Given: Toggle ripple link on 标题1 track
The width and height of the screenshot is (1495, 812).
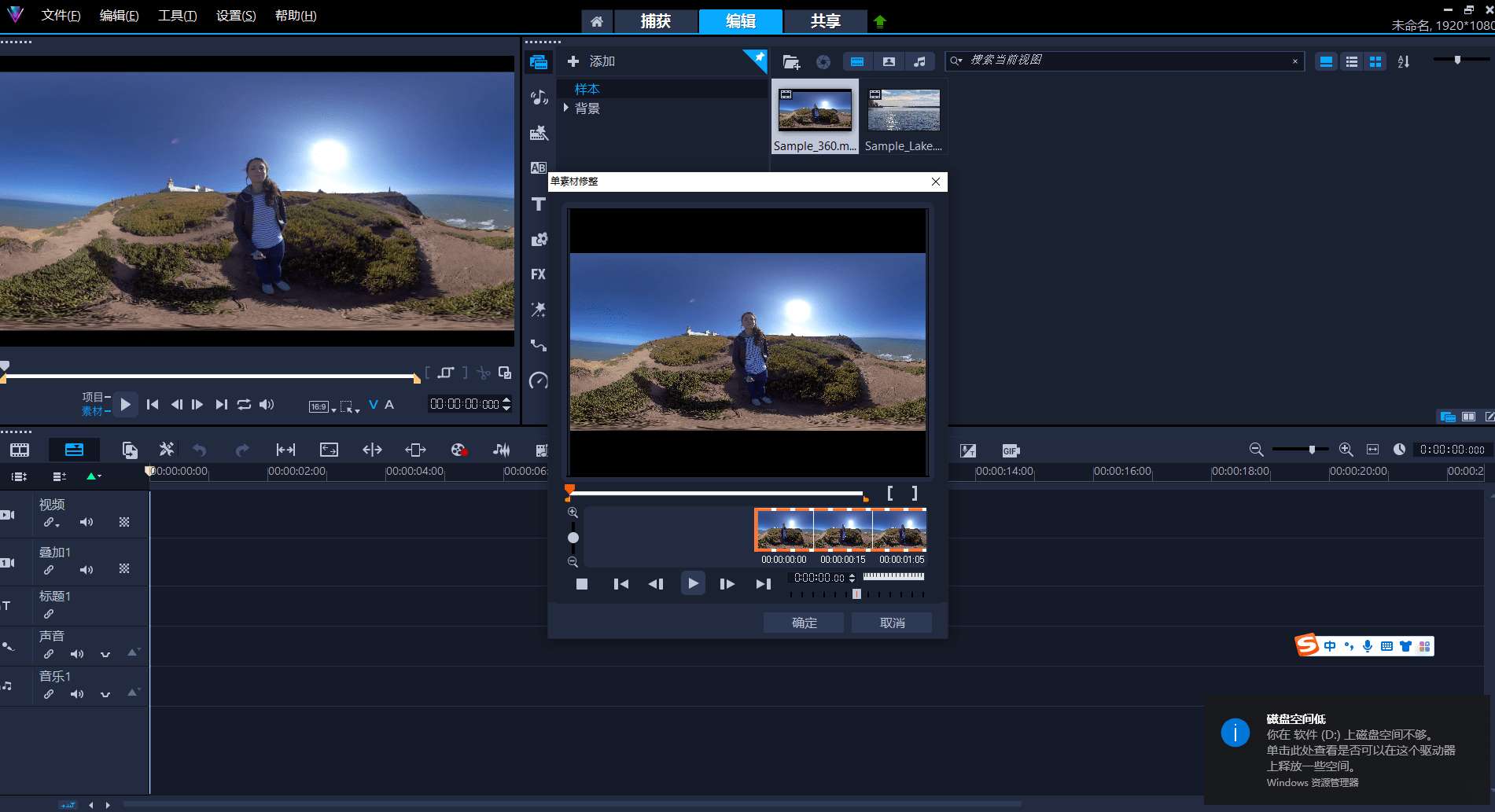Looking at the screenshot, I should pos(49,614).
